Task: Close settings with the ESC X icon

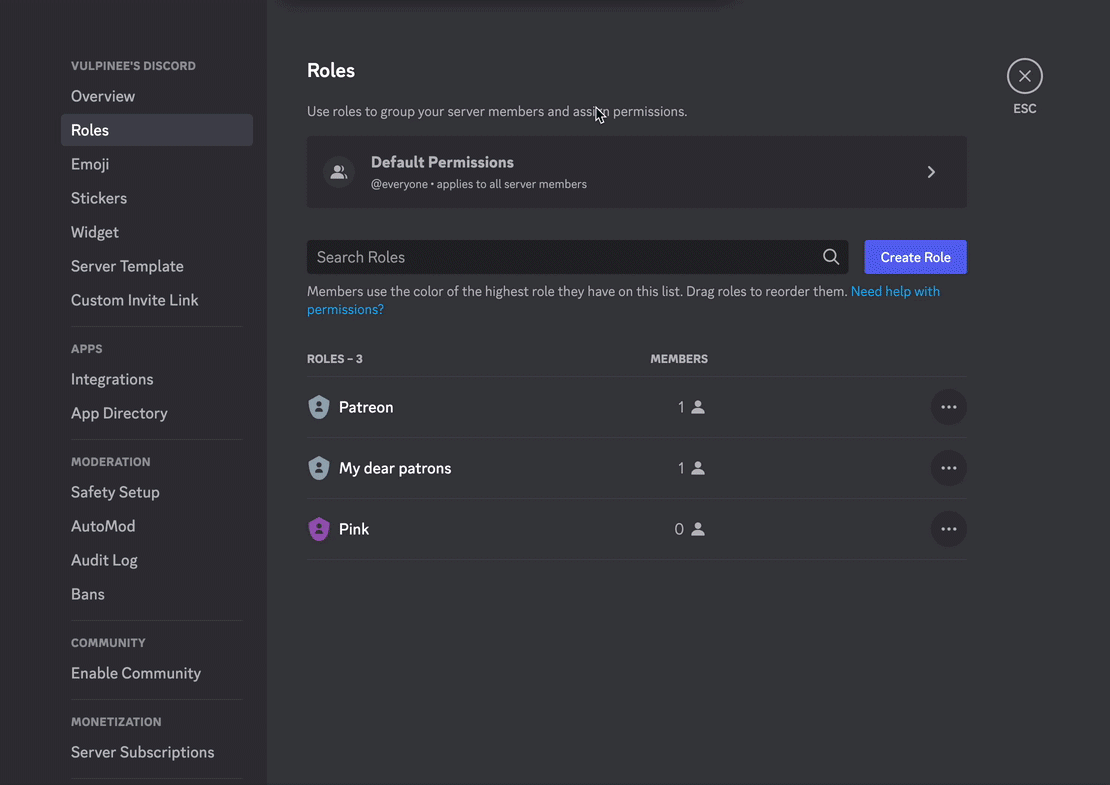Action: [x=1024, y=76]
